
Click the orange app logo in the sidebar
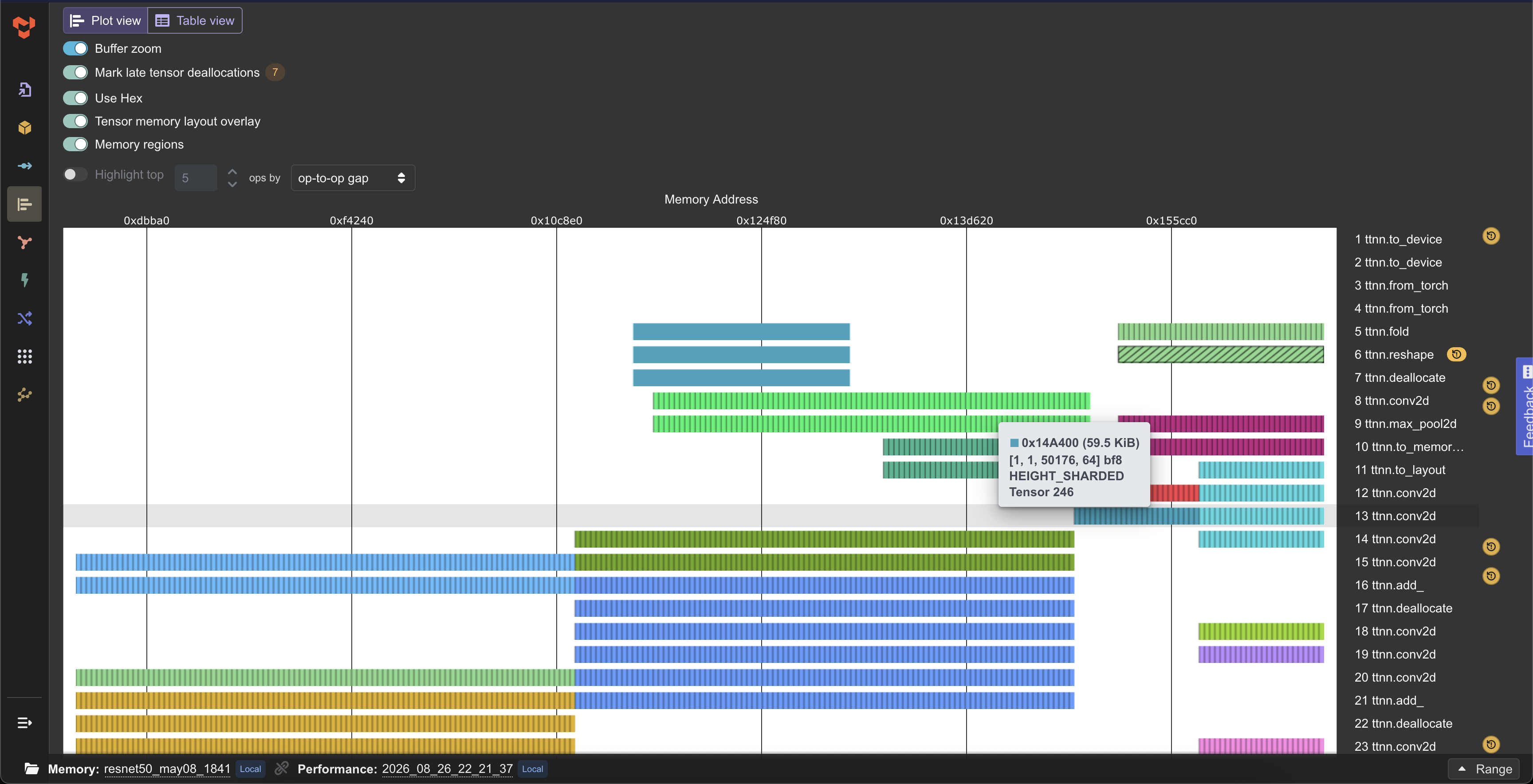tap(24, 27)
